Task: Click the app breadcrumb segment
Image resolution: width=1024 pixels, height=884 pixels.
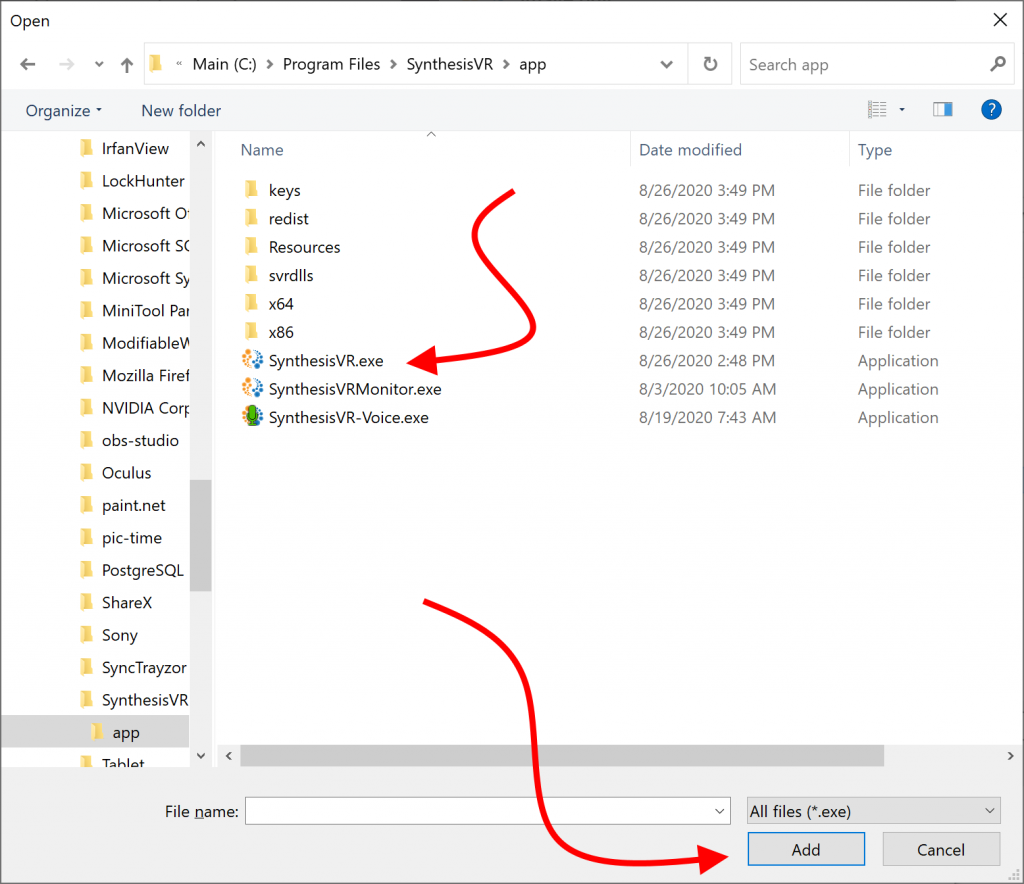Action: coord(532,64)
